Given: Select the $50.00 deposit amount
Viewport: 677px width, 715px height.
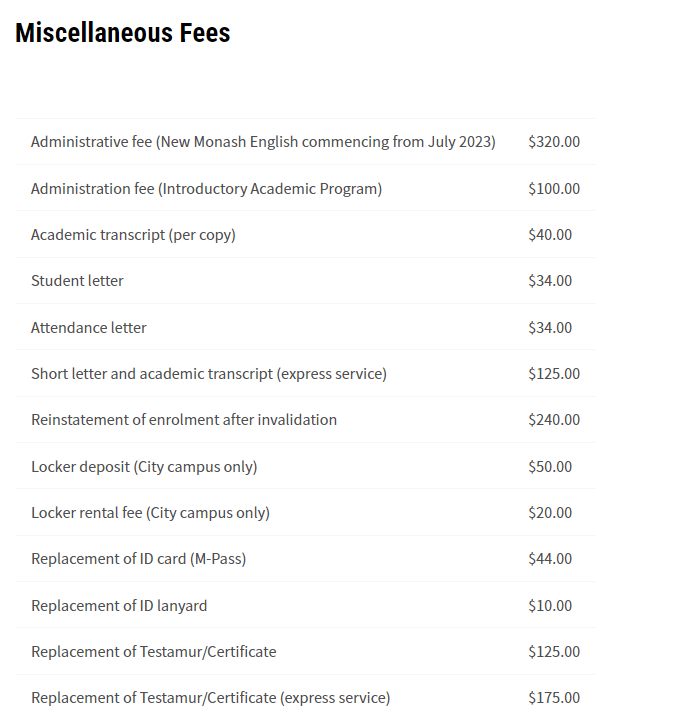Looking at the screenshot, I should tap(550, 467).
